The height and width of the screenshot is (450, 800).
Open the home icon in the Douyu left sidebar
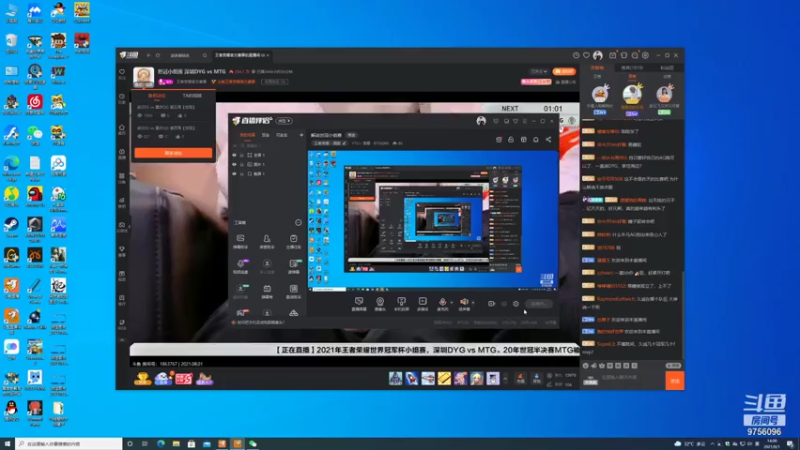[x=122, y=127]
